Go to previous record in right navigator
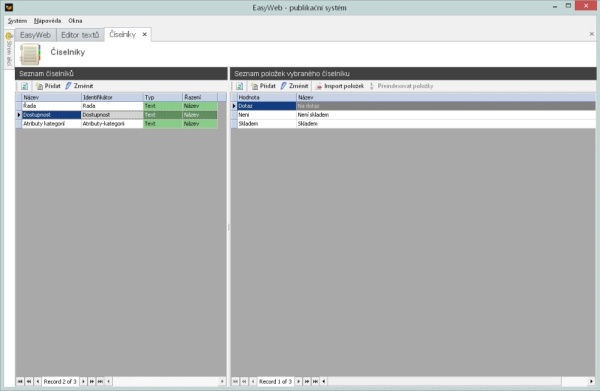Screen dimensions: 600x391 [x=253, y=381]
